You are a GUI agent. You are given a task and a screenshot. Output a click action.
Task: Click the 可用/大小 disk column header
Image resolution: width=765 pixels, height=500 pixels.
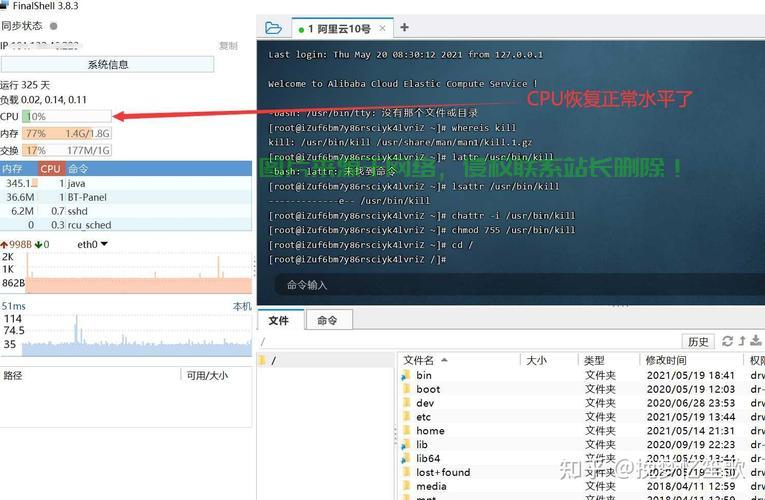[x=217, y=375]
